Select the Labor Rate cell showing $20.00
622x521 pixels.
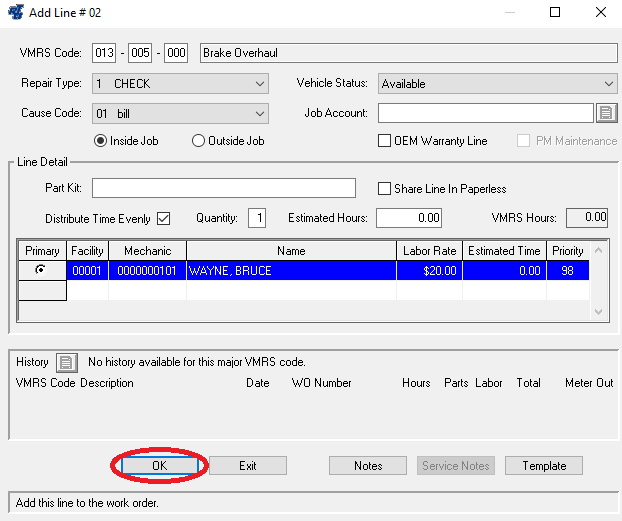(x=428, y=270)
